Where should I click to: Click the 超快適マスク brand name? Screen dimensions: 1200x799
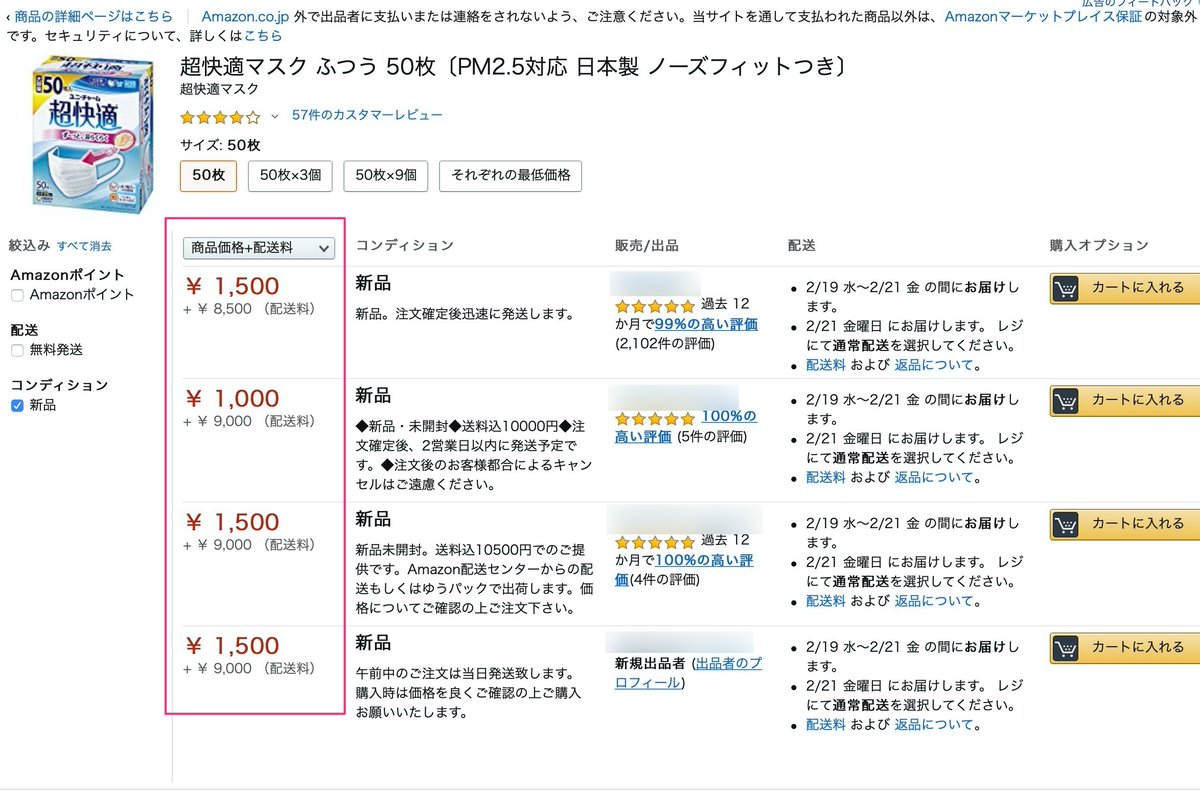(219, 89)
